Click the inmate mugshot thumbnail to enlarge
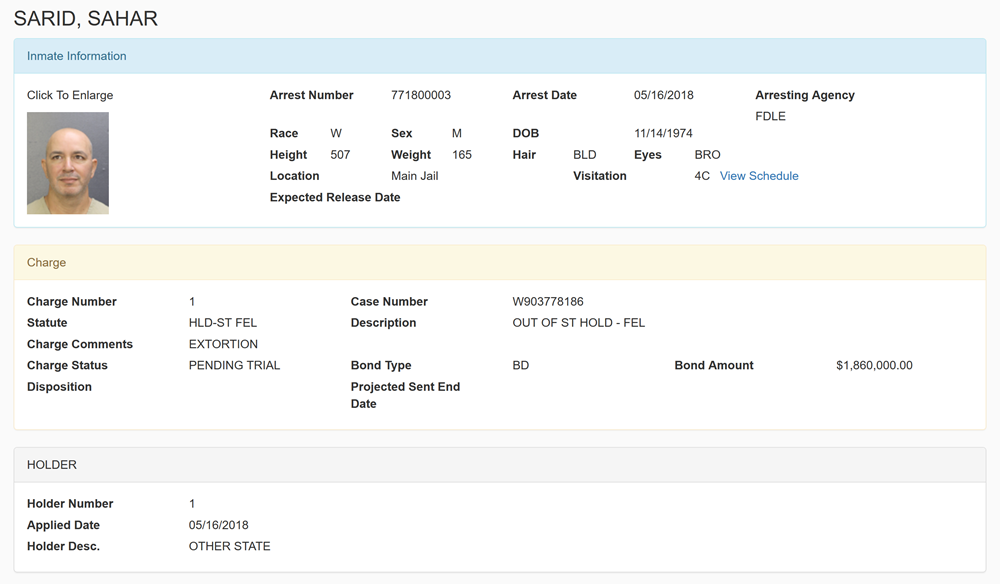The width and height of the screenshot is (1000, 584). pos(68,163)
